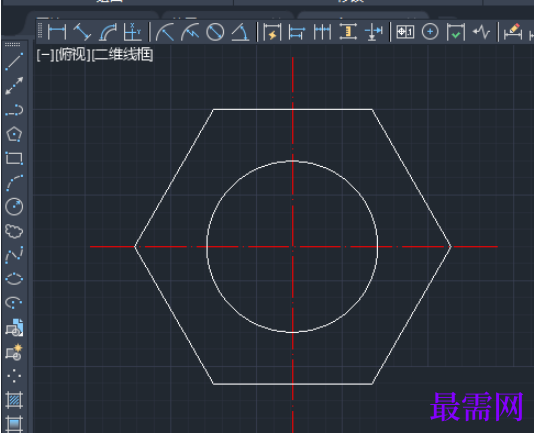Open the Make Block tool

point(14,352)
